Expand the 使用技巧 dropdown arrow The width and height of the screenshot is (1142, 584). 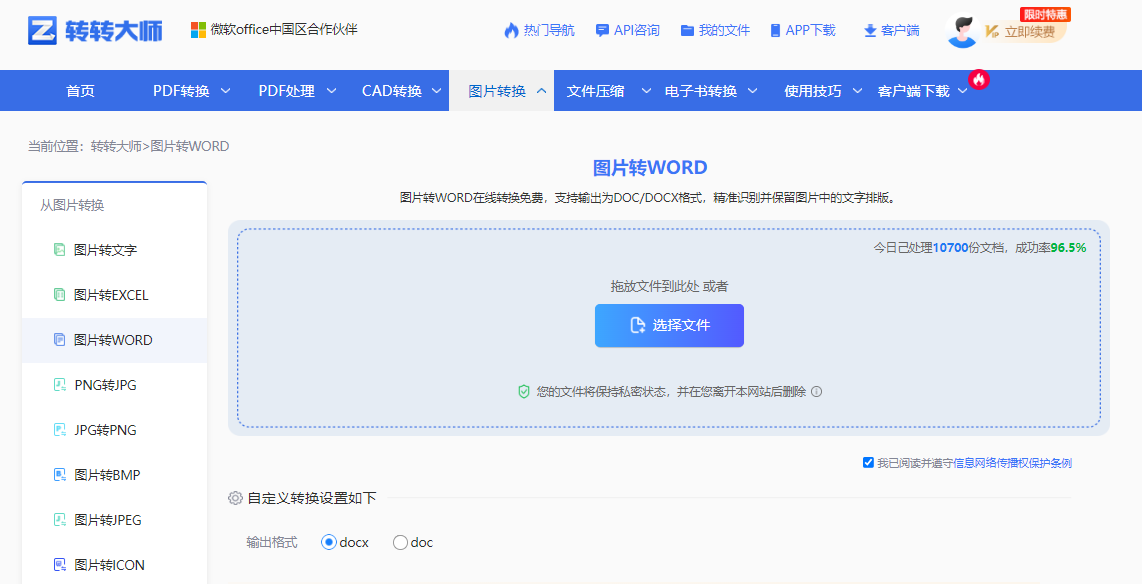click(857, 91)
